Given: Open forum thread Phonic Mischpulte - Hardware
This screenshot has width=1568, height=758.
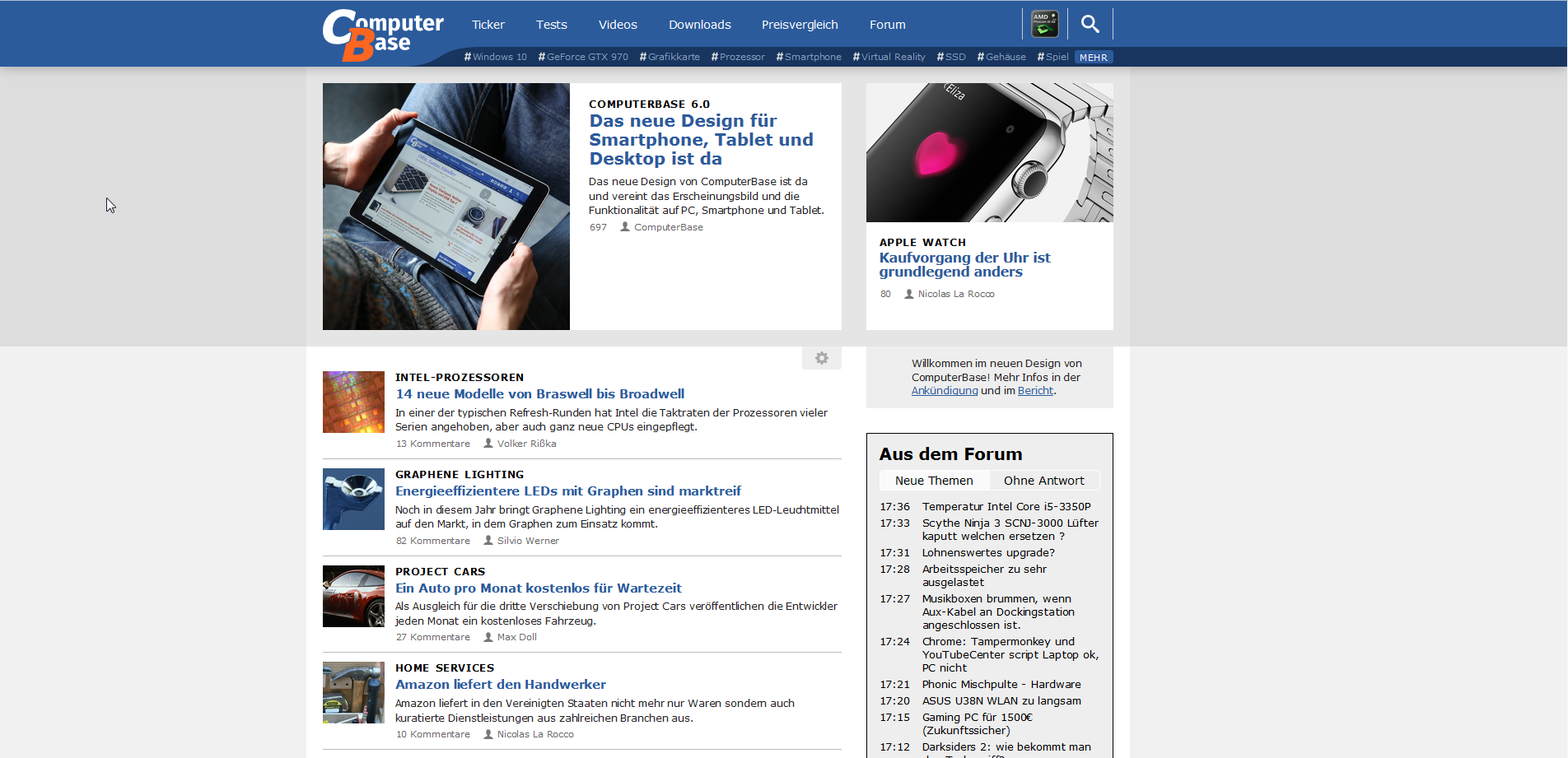Looking at the screenshot, I should coord(1001,684).
